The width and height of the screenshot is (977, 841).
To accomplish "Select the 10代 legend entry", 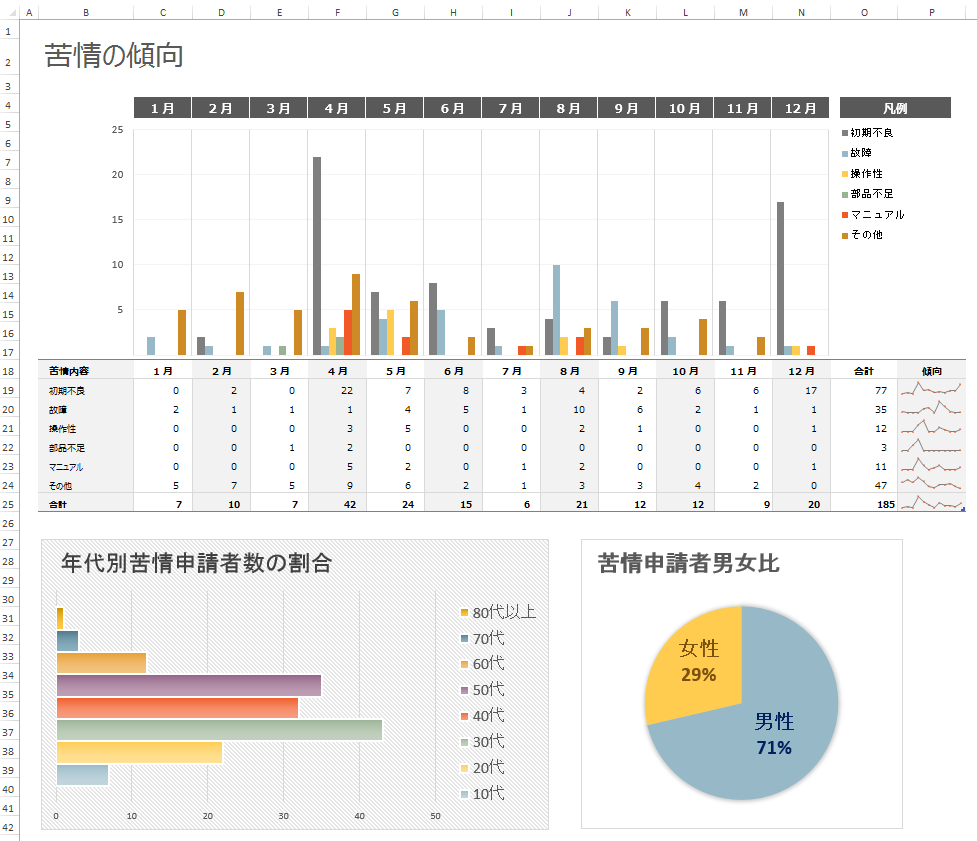I will 483,794.
